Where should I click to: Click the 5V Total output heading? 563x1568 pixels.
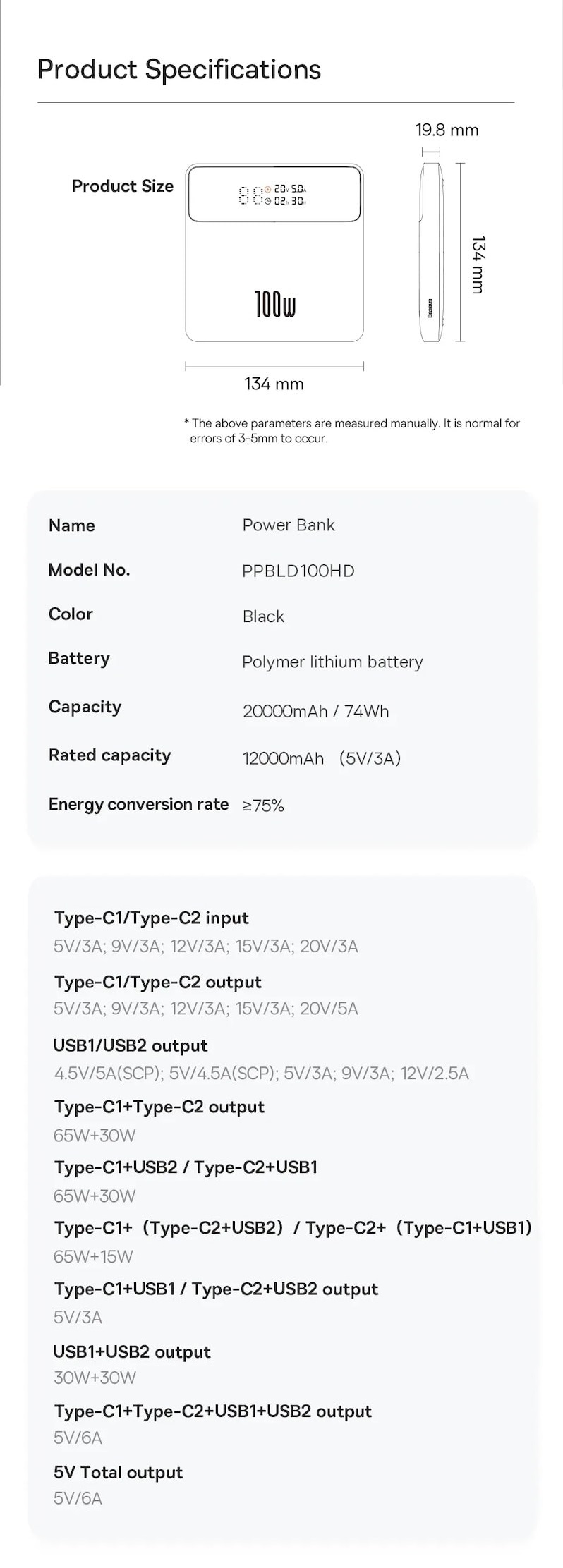click(119, 1473)
